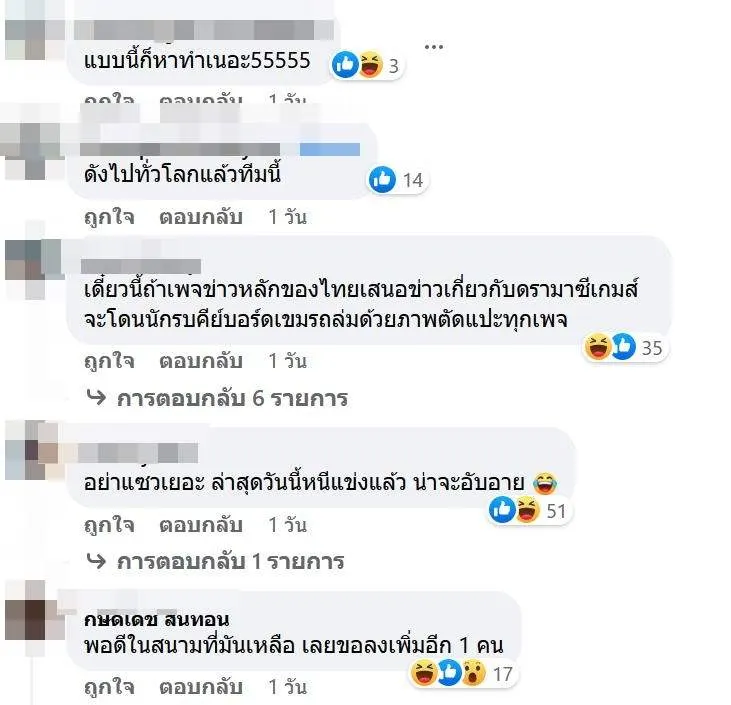This screenshot has width=731, height=705.
Task: Click ถูกใจ under the keyboard warrior comment
Action: 110,361
